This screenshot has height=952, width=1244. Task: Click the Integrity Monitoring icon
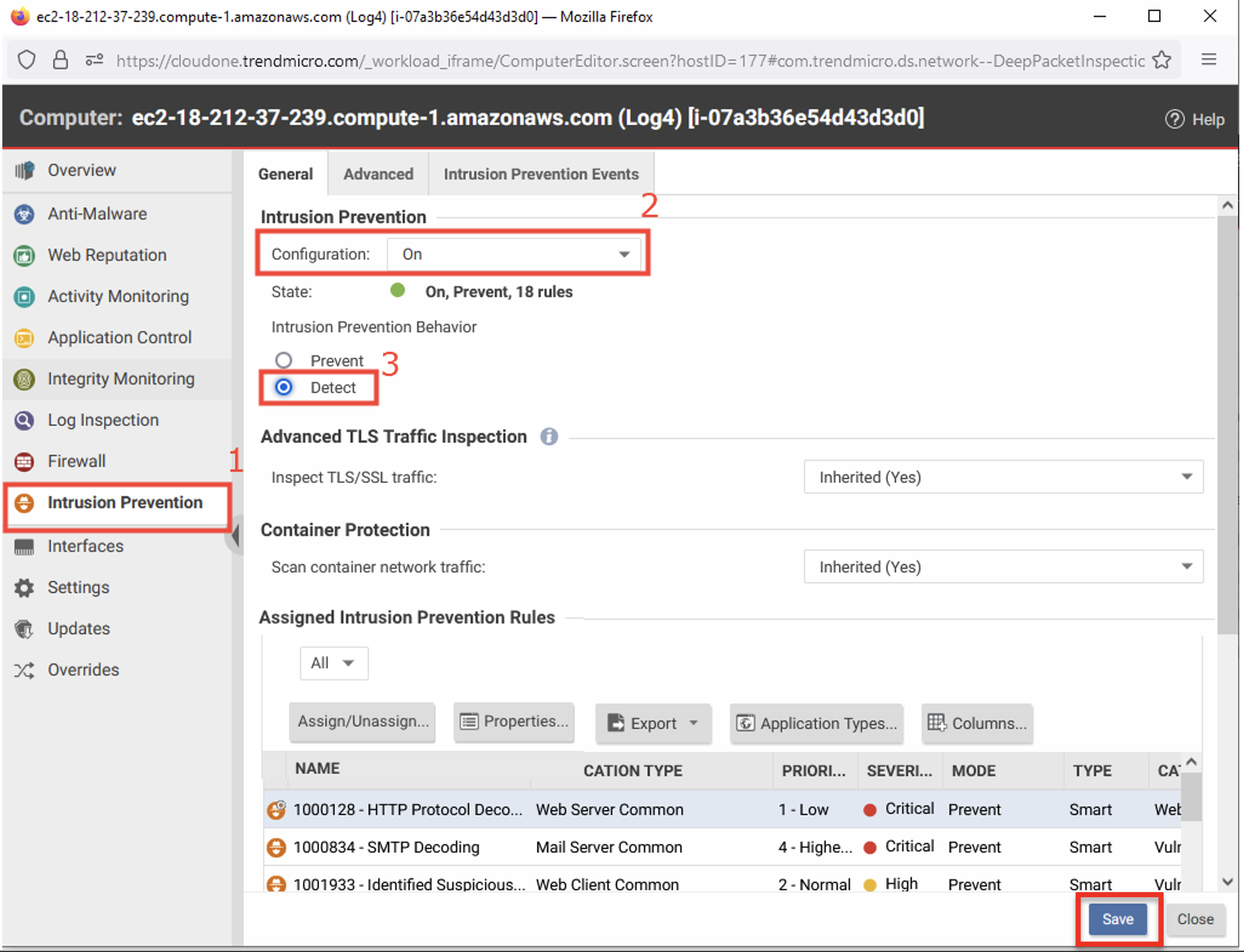[24, 379]
